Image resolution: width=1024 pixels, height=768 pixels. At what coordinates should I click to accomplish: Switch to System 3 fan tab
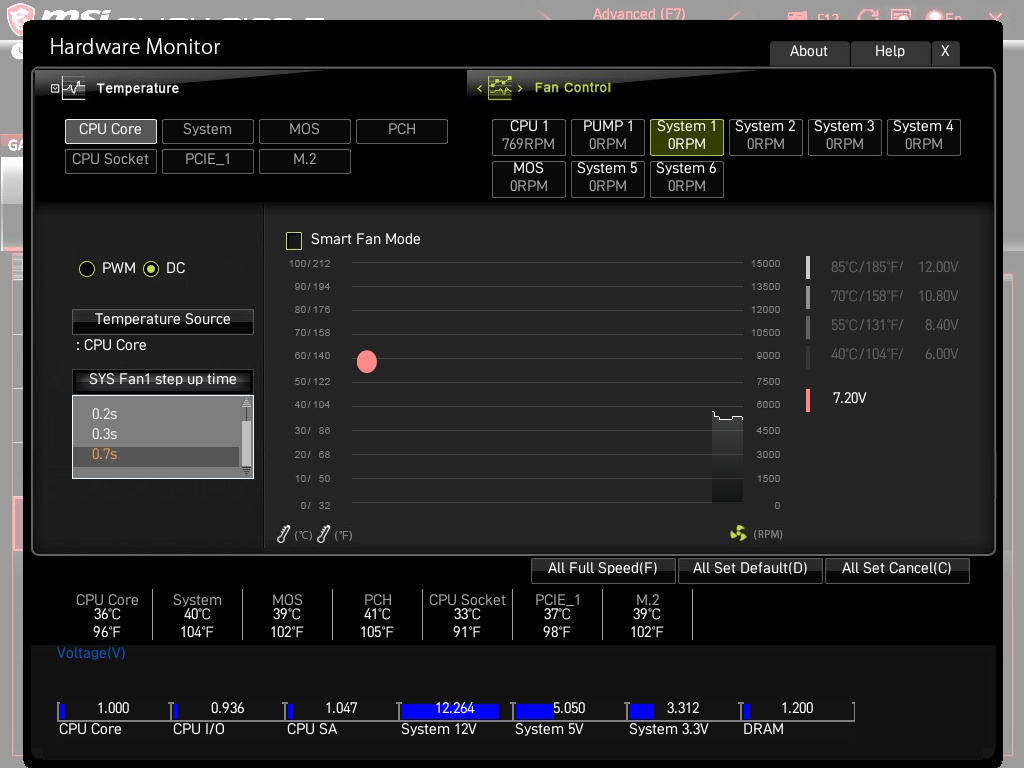[x=844, y=136]
